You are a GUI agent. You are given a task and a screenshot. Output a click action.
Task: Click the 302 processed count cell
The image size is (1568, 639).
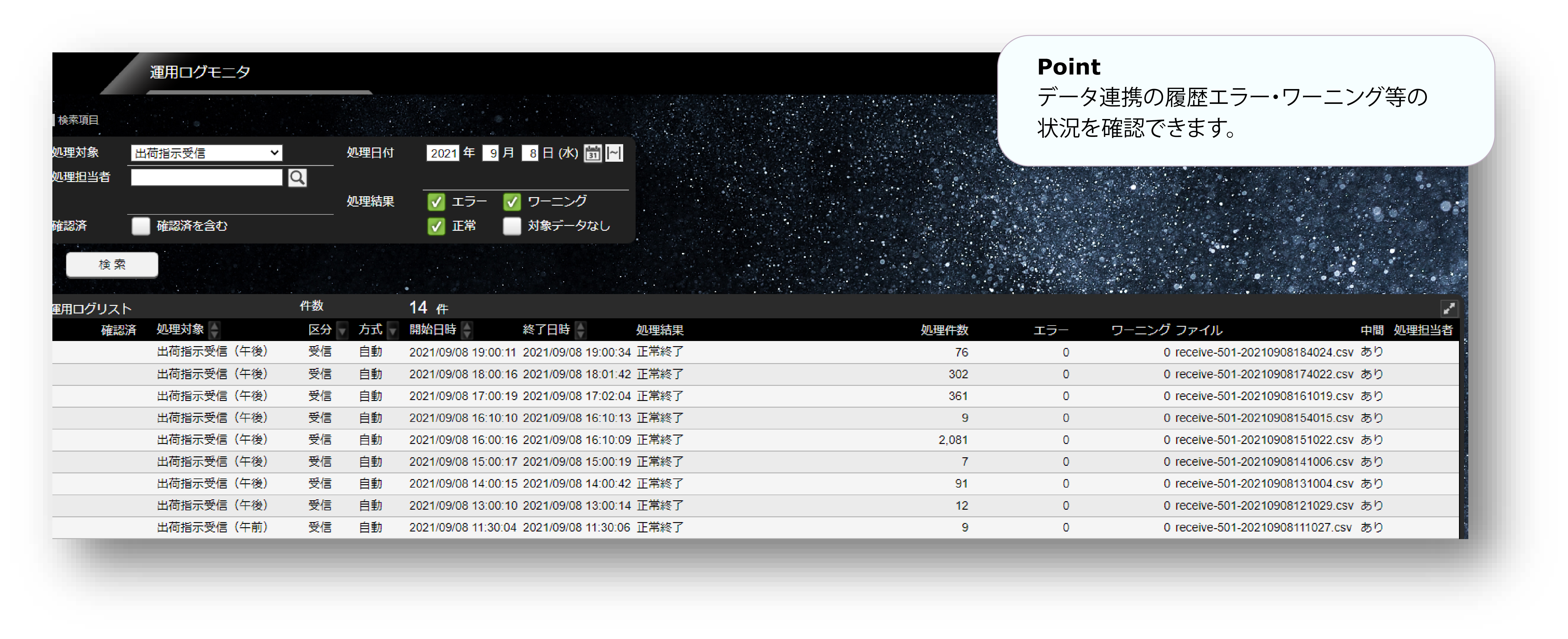(958, 374)
